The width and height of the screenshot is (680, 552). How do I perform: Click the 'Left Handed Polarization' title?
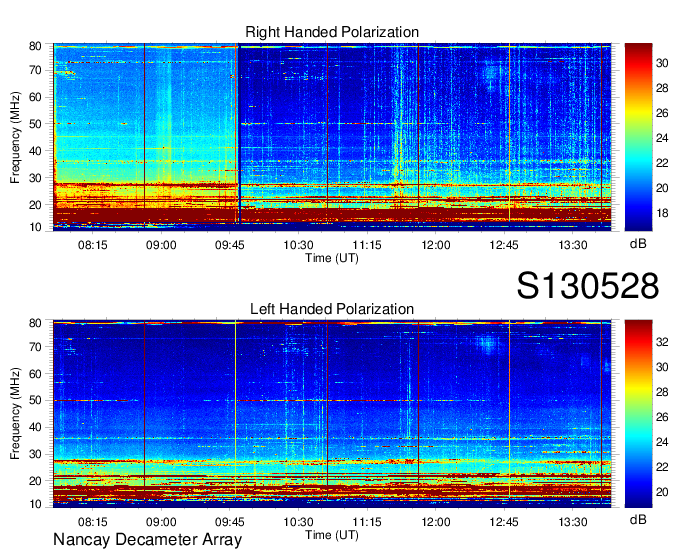coord(332,309)
